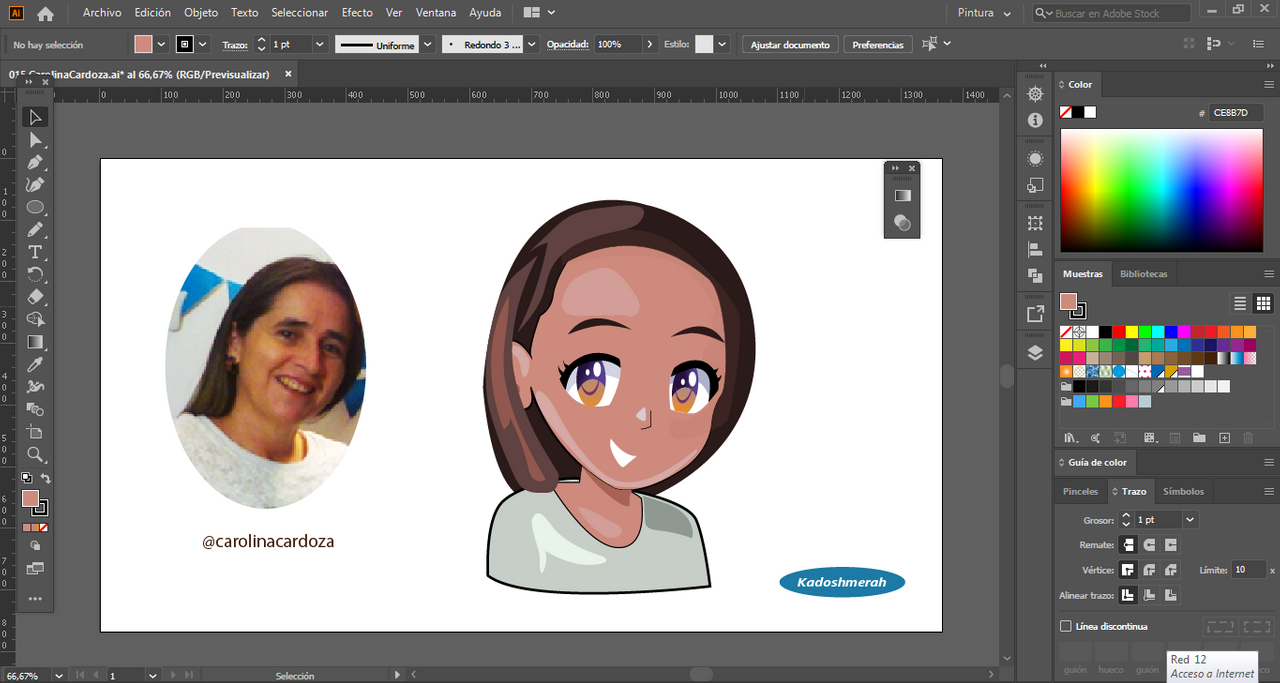Viewport: 1280px width, 683px height.
Task: Enable Línea discontinua checkbox
Action: point(1066,626)
